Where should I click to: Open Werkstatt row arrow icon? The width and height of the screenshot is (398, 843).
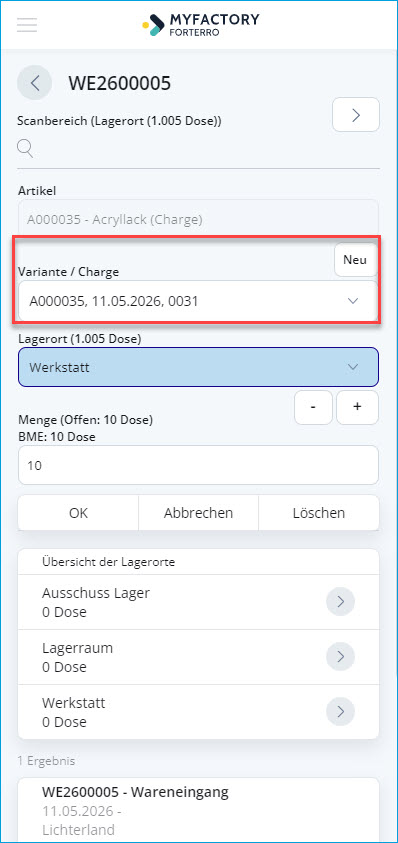pyautogui.click(x=340, y=711)
